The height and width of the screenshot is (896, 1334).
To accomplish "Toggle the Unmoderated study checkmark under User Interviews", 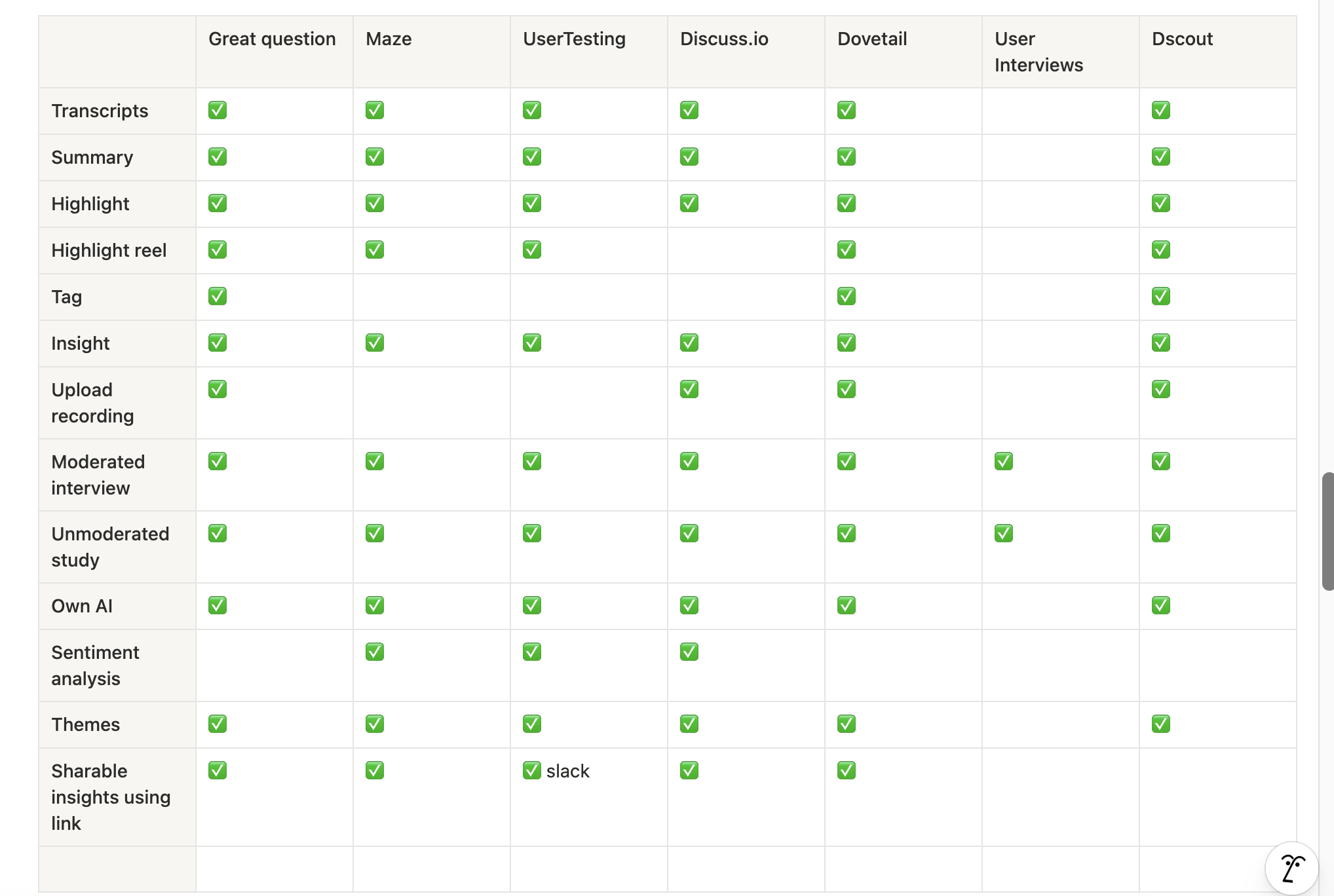I will (1003, 533).
